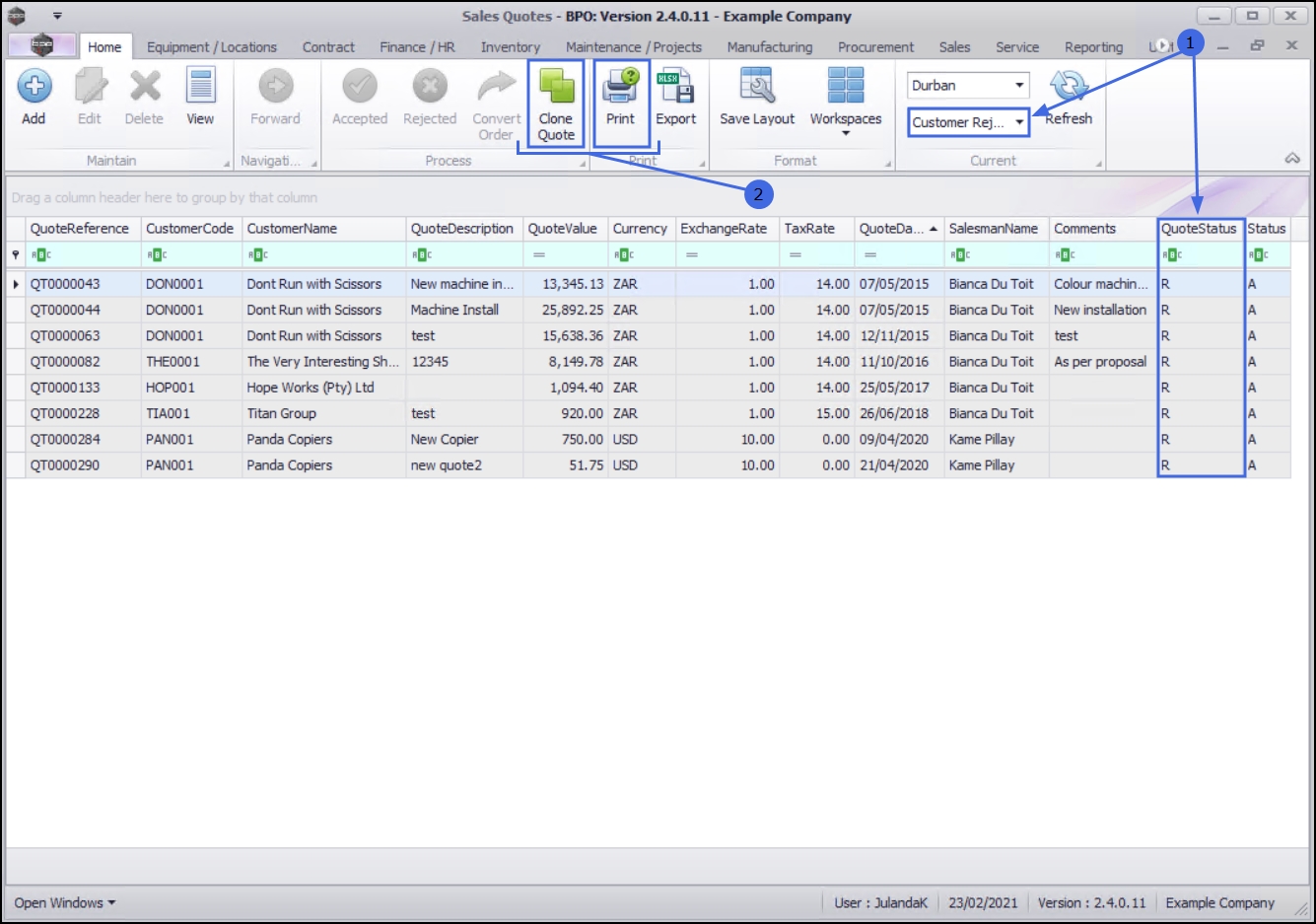Click the Convert Order icon
Viewport: 1316px width, 924px height.
coord(496,87)
